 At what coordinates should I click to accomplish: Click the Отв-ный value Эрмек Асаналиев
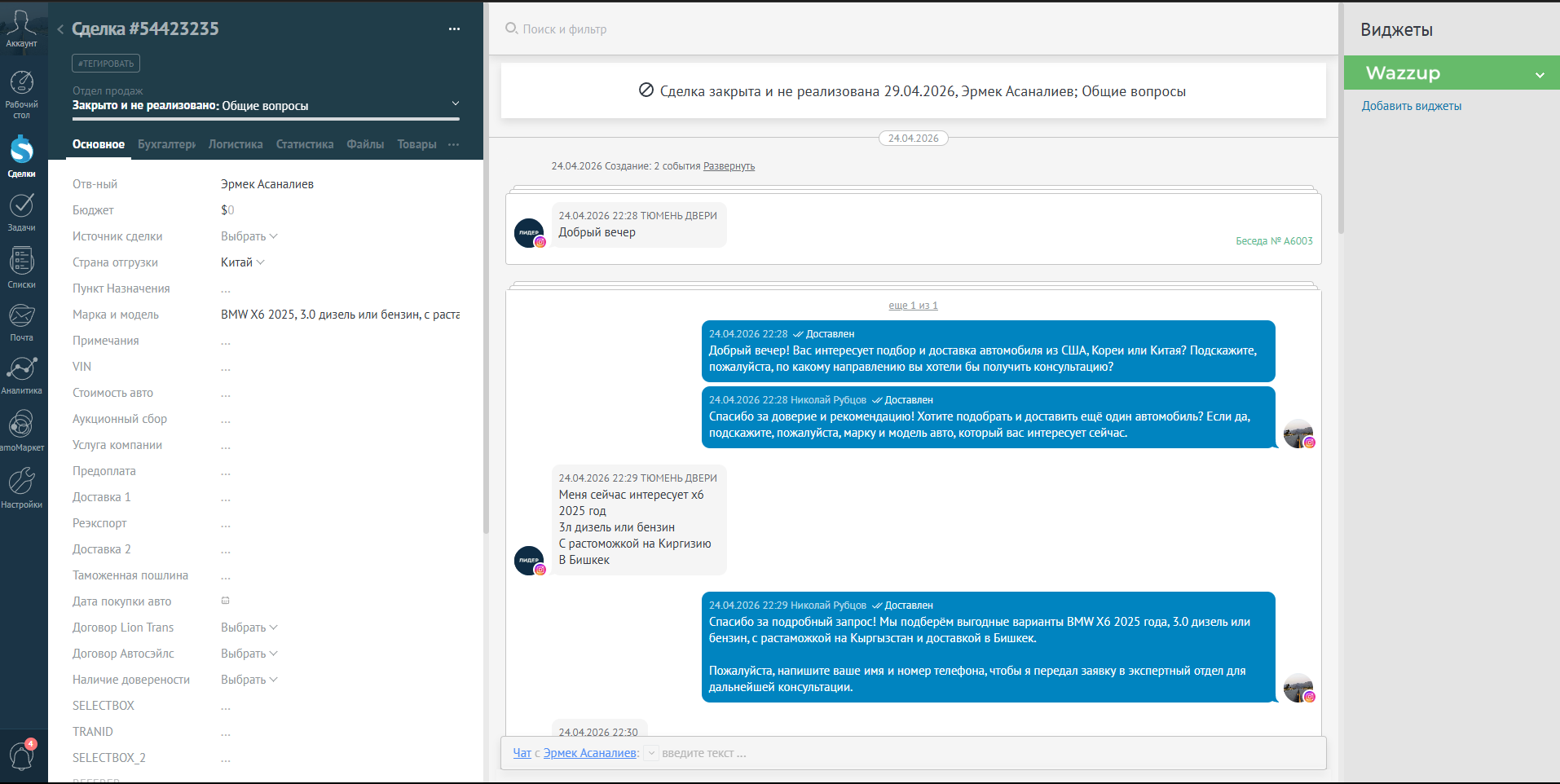click(x=267, y=184)
